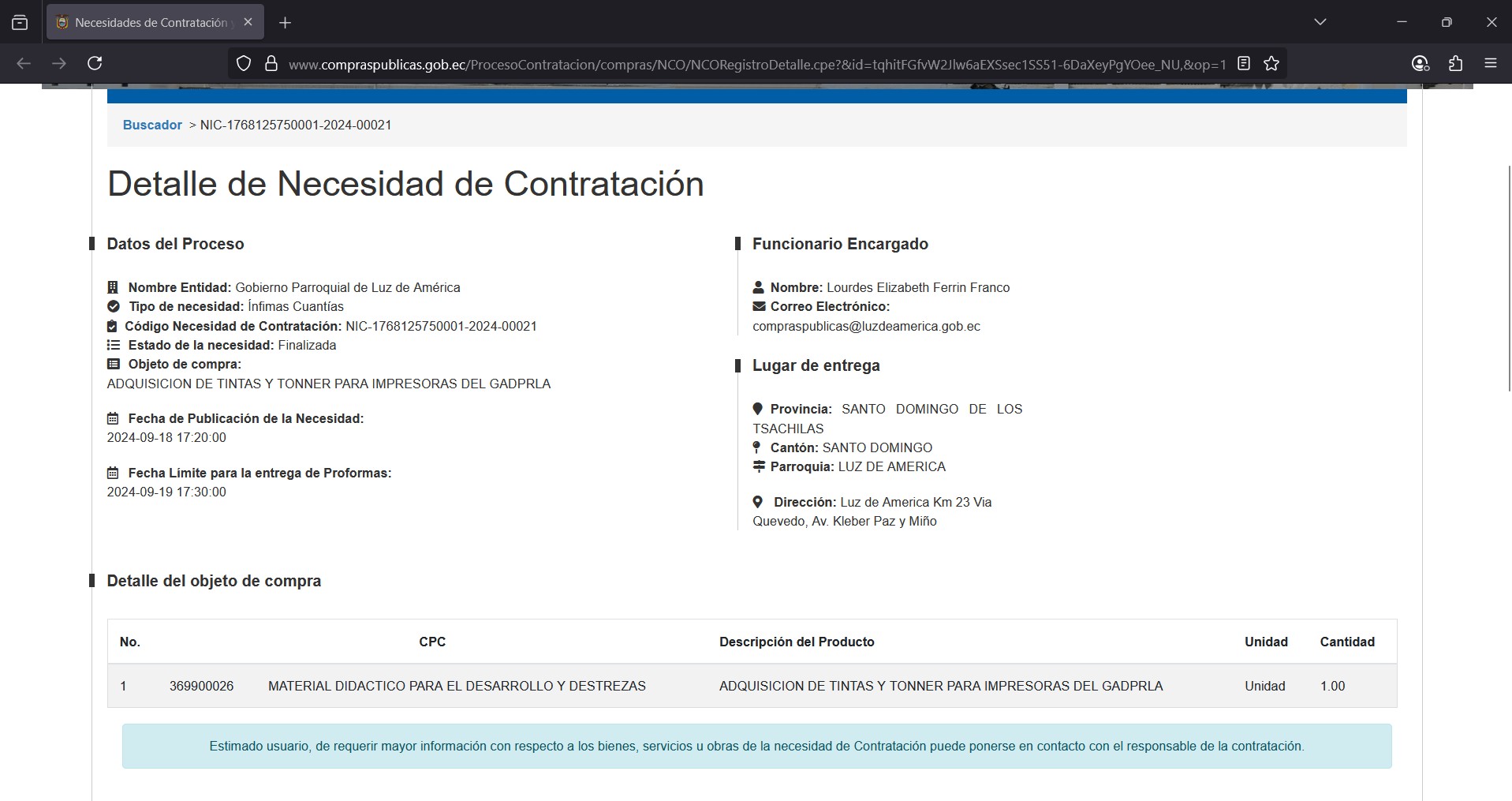Click the Funcionario Encargado heading
The image size is (1512, 801).
coord(840,244)
